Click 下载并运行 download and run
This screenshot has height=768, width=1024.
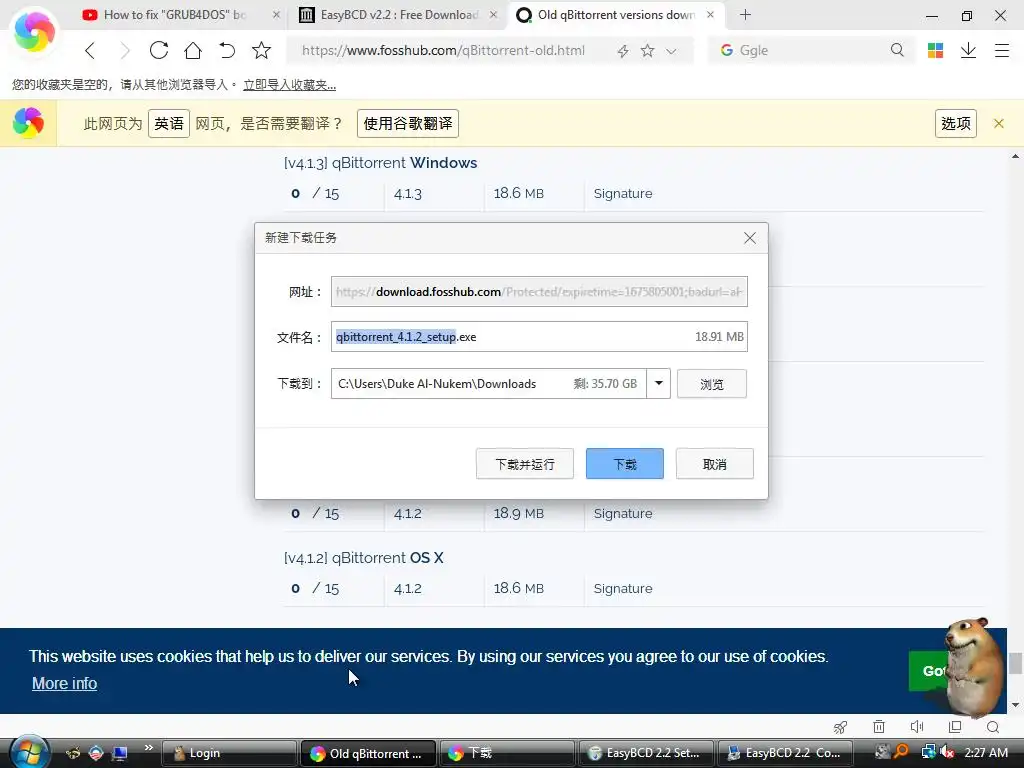point(524,464)
